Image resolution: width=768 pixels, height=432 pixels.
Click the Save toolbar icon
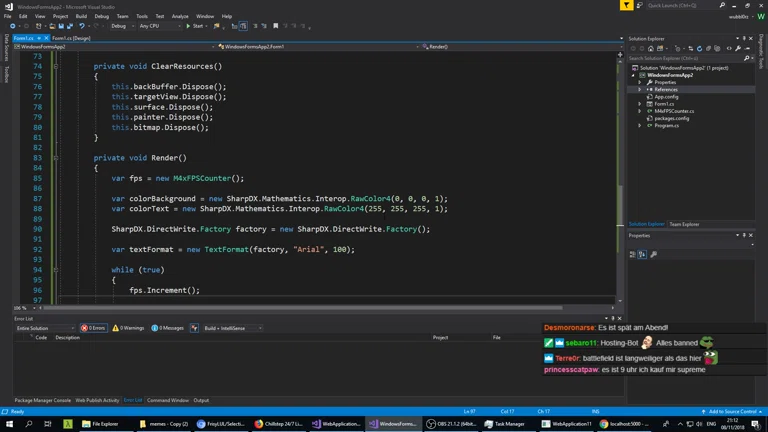(x=61, y=26)
